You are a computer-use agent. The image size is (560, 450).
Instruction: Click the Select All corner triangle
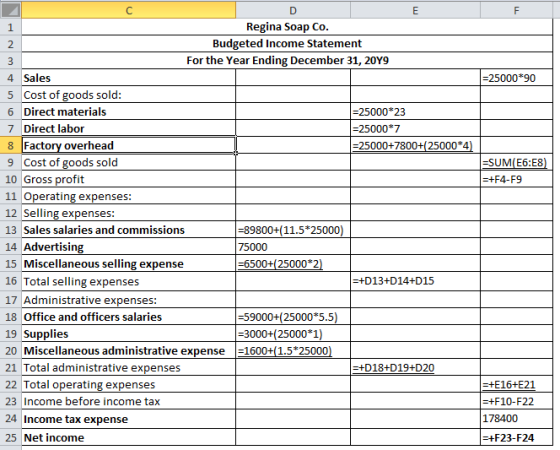coord(10,10)
